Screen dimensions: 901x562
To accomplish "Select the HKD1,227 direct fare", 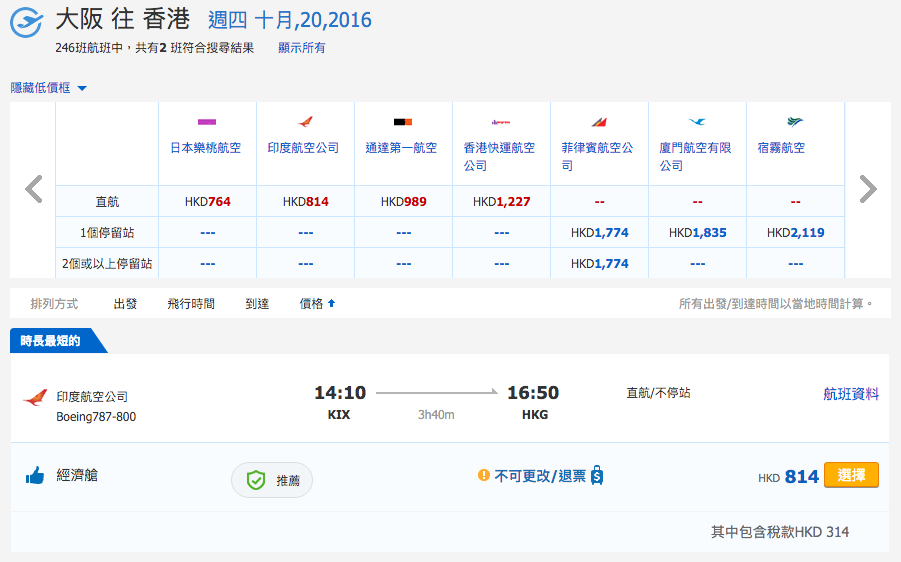I will pyautogui.click(x=502, y=202).
